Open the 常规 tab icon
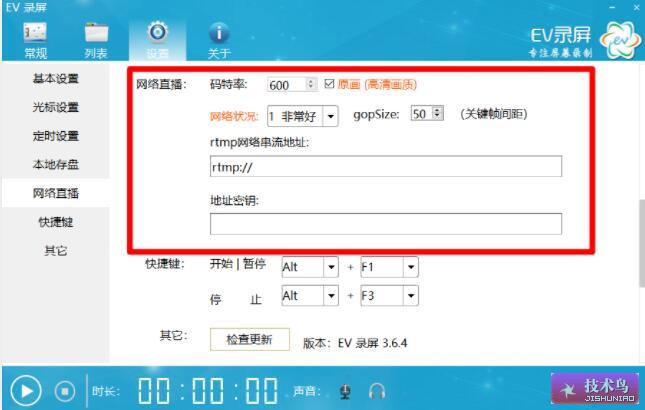 click(x=35, y=33)
